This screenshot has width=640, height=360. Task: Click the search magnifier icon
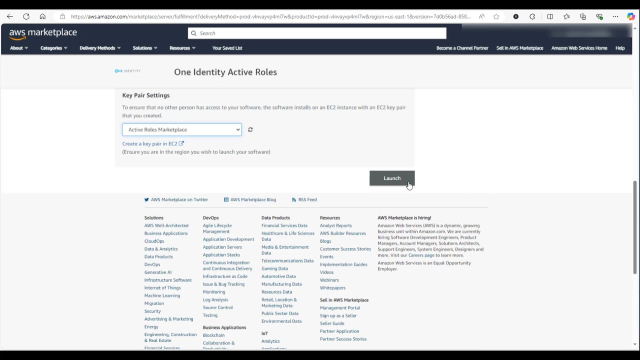[x=194, y=33]
